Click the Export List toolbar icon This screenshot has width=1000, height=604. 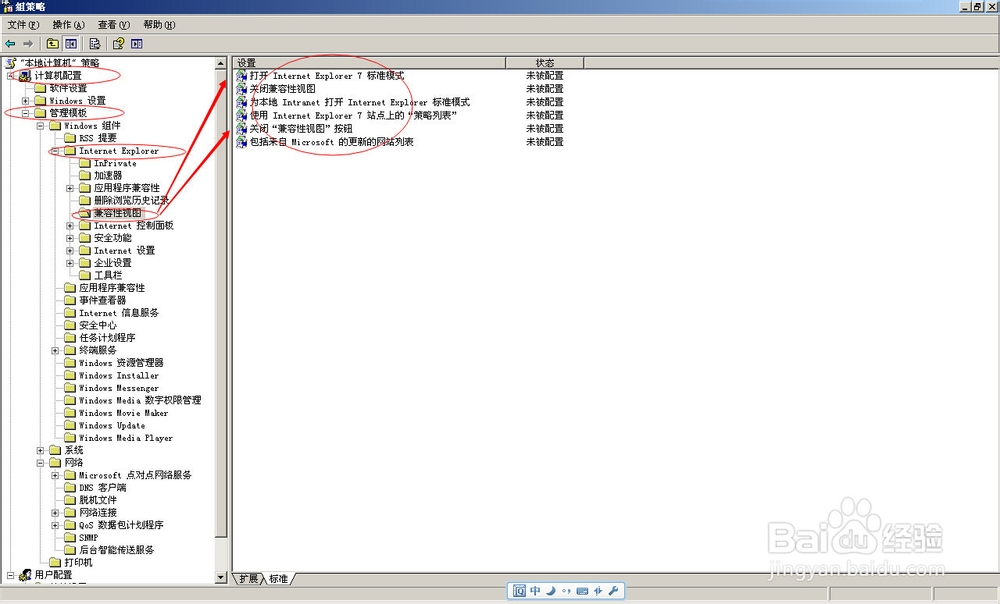pos(95,43)
